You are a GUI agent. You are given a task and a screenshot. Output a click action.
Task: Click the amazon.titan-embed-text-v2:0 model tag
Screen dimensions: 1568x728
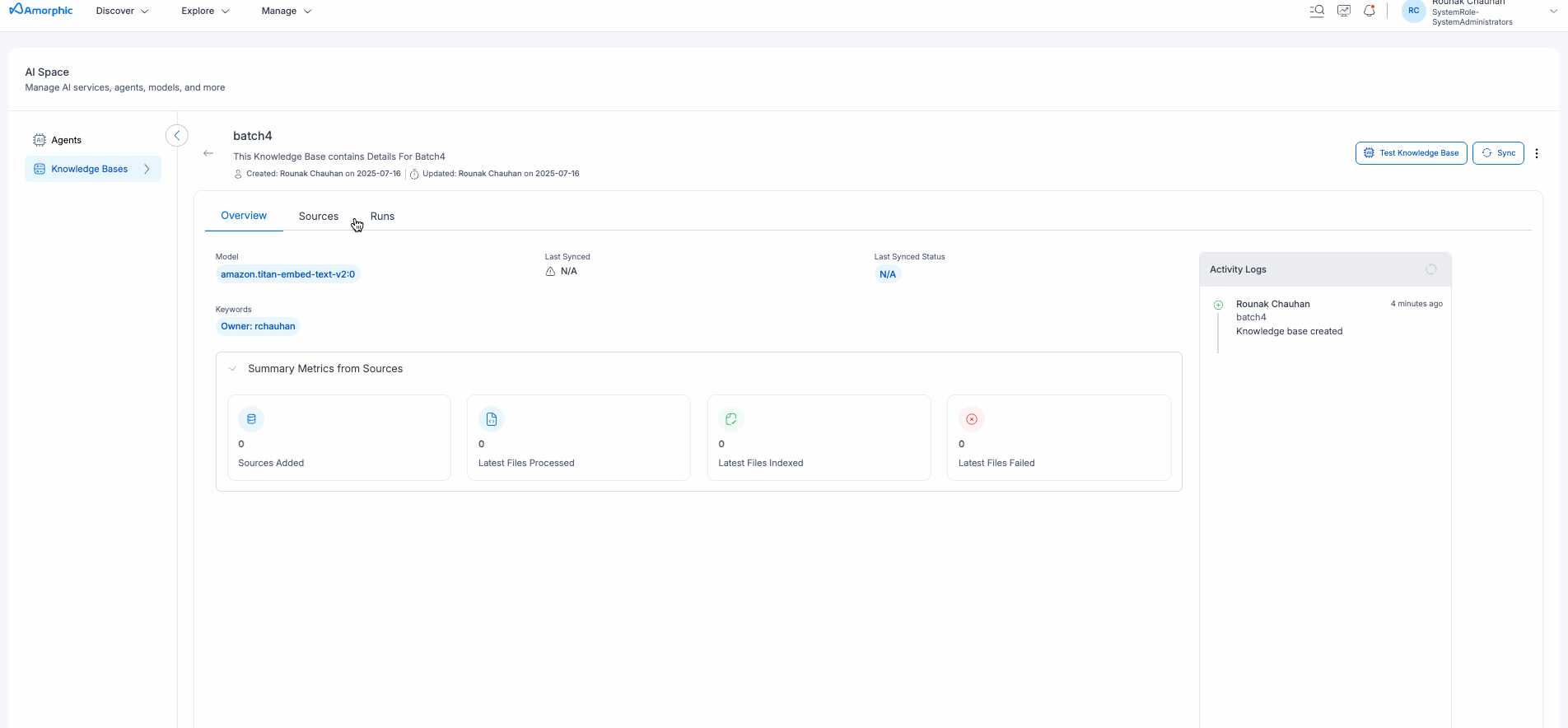tap(287, 274)
